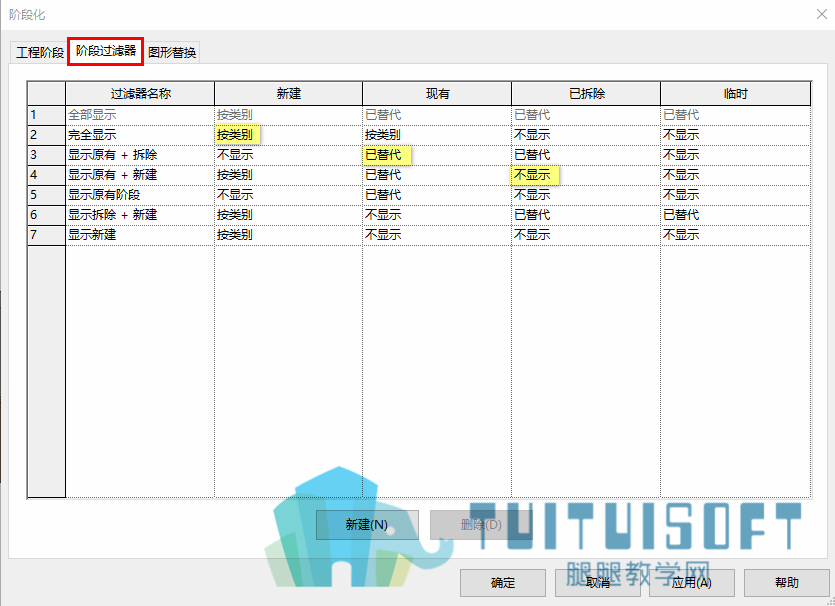Switch to the 工程阶段 tab

click(x=39, y=52)
